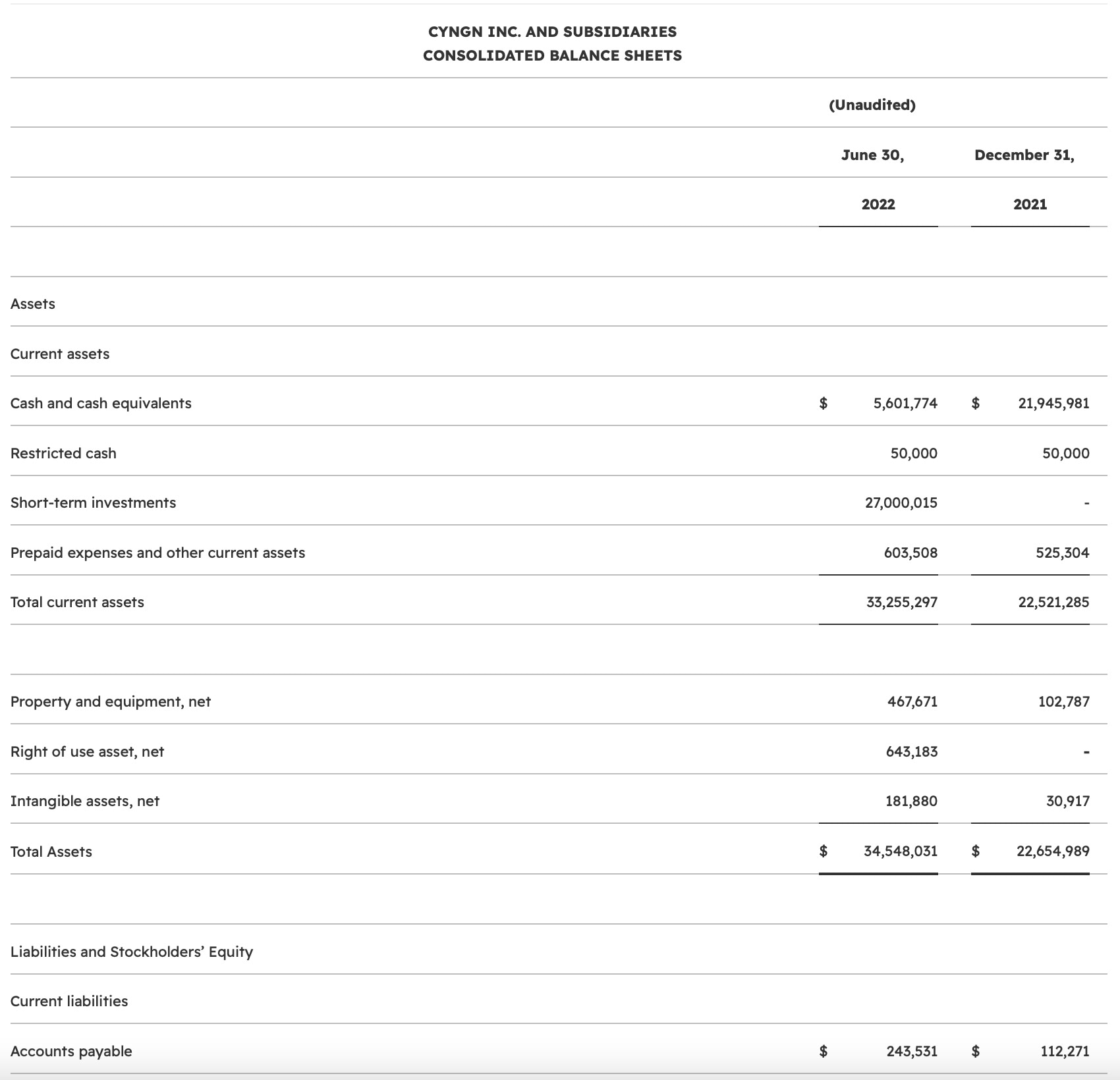Screen dimensions: 1120x1080
Task: Click the 'June 30,' column header
Action: pos(872,155)
